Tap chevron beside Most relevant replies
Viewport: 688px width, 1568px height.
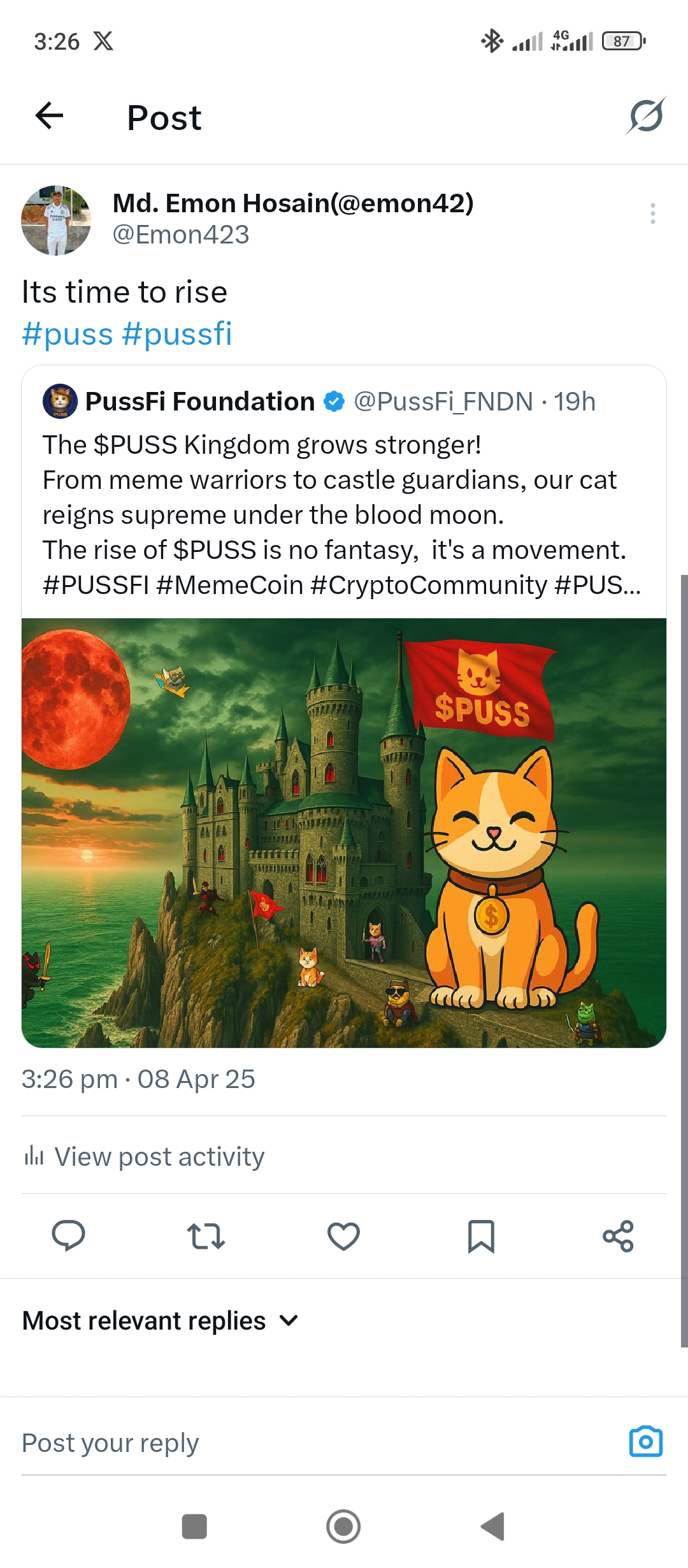pyautogui.click(x=289, y=1321)
